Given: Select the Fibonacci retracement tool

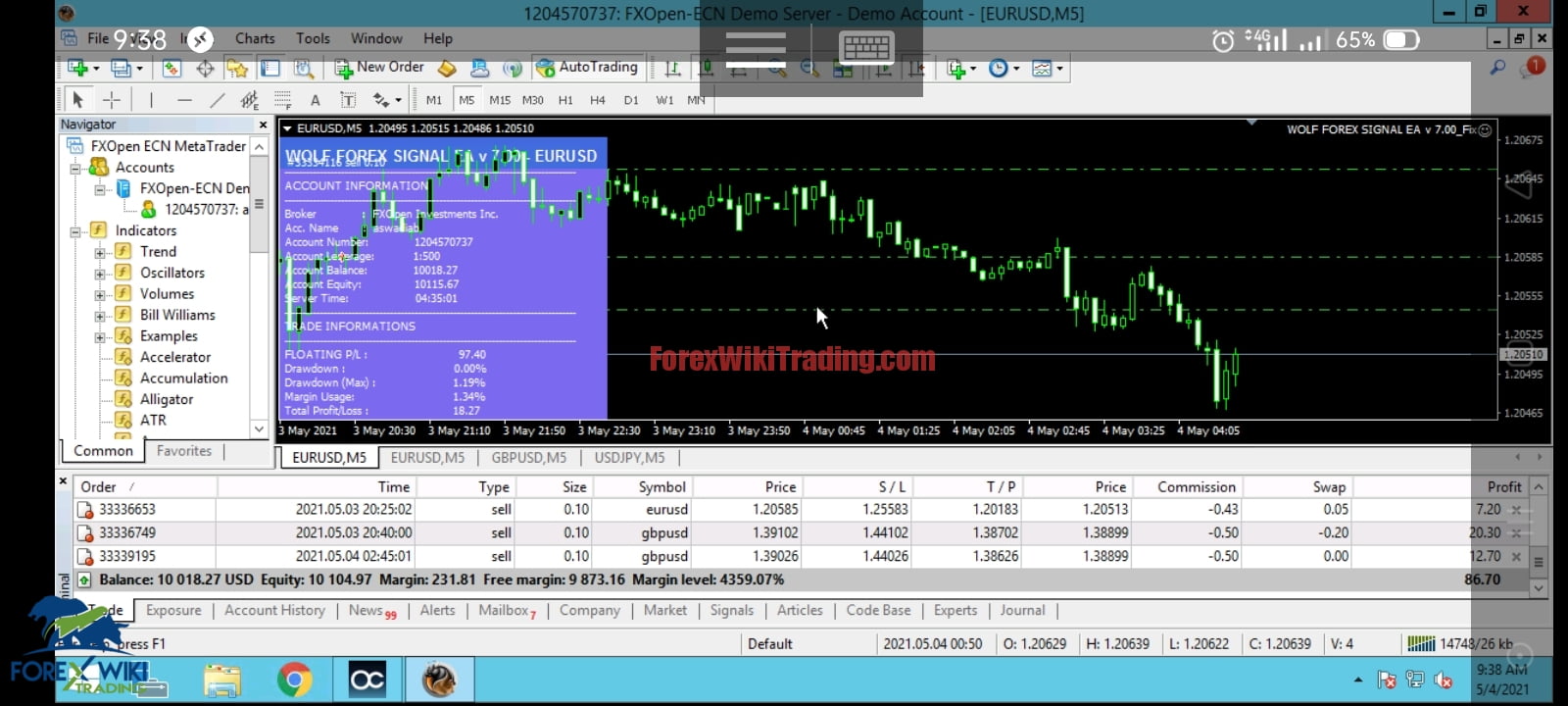Looking at the screenshot, I should tap(282, 100).
